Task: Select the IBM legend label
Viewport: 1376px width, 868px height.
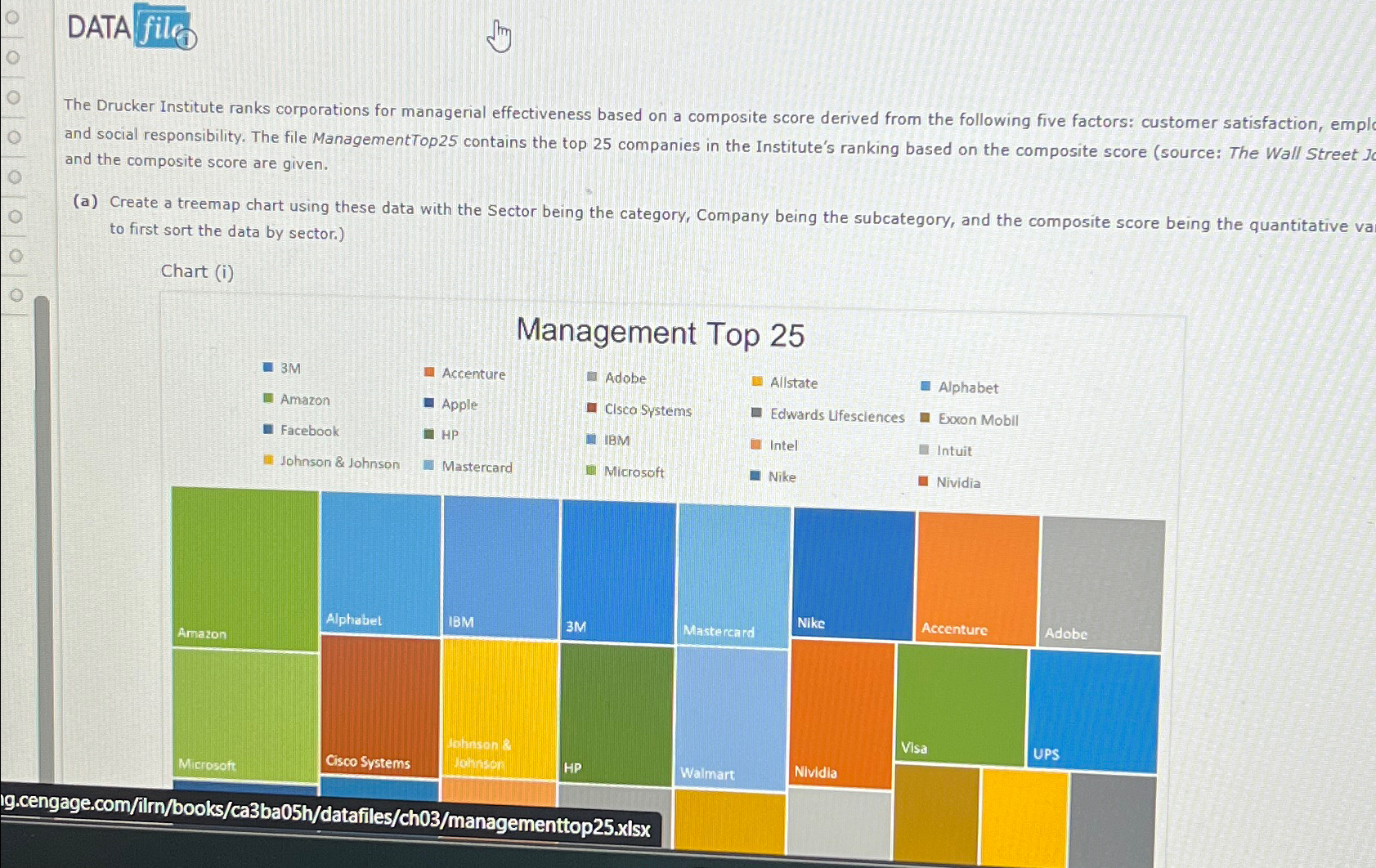Action: [x=617, y=441]
